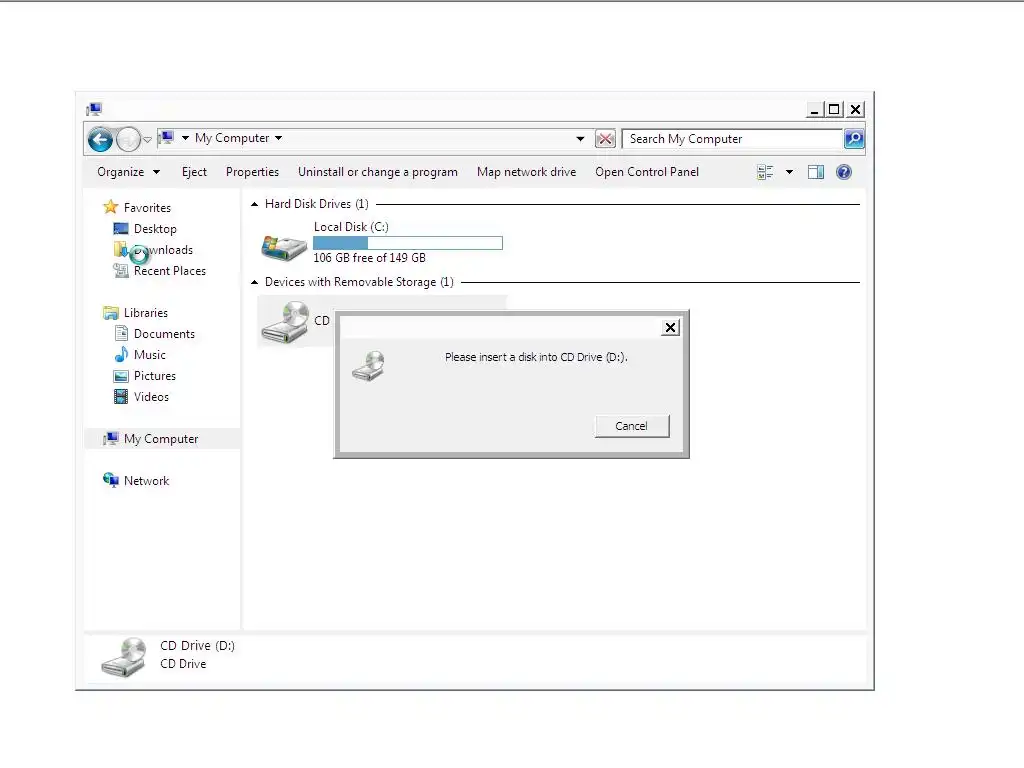Click the Music note icon
The height and width of the screenshot is (768, 1024).
[x=121, y=355]
